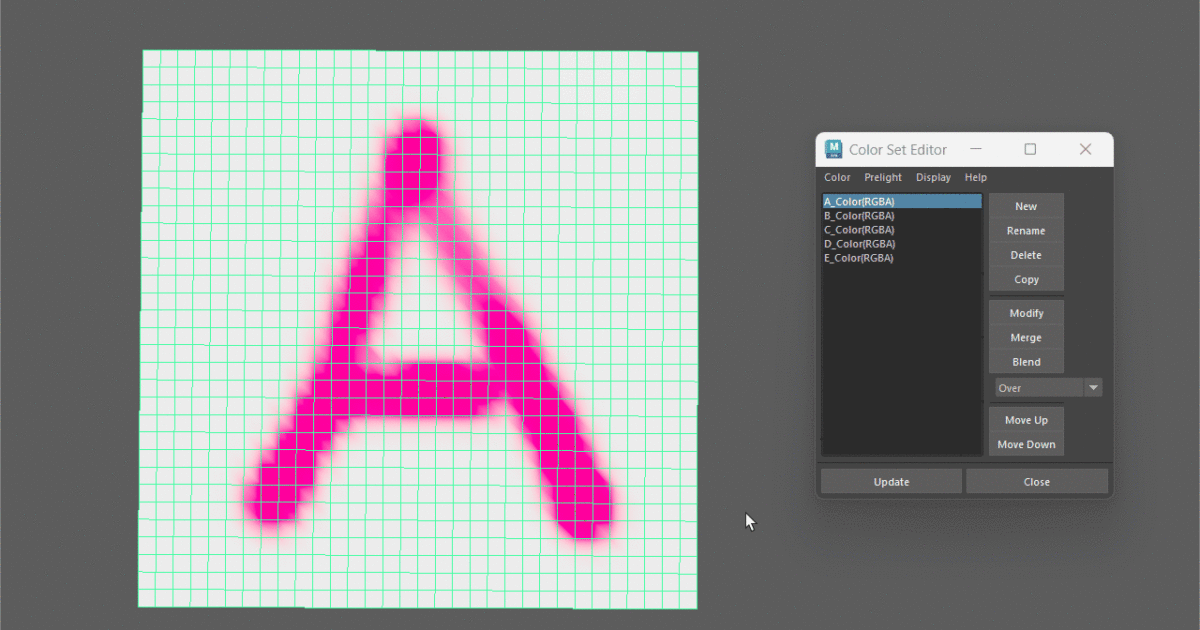The image size is (1200, 630).
Task: Maximize the Color Set Editor window
Action: (x=1030, y=150)
